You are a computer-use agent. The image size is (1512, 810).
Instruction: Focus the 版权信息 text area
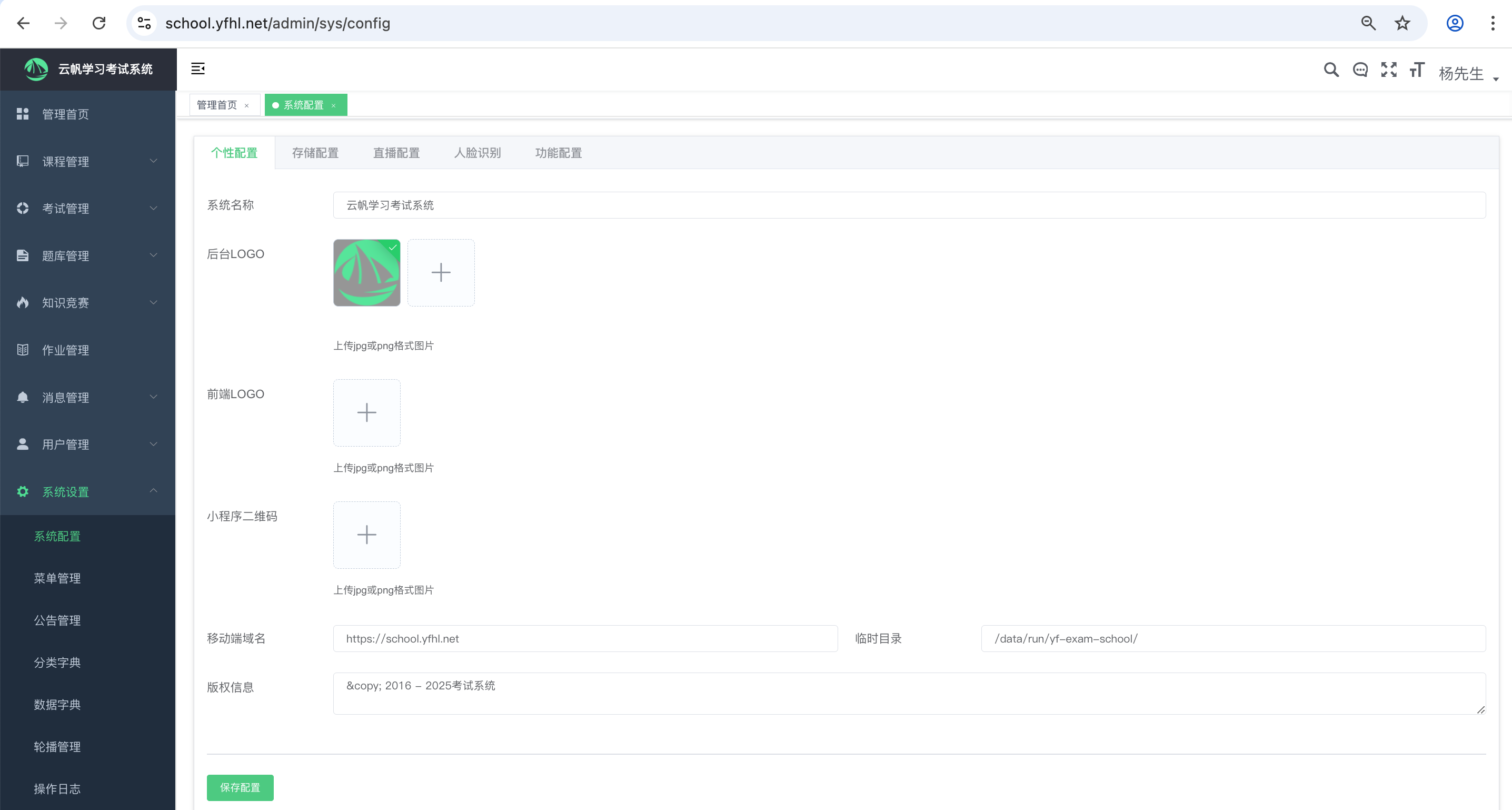[x=909, y=694]
